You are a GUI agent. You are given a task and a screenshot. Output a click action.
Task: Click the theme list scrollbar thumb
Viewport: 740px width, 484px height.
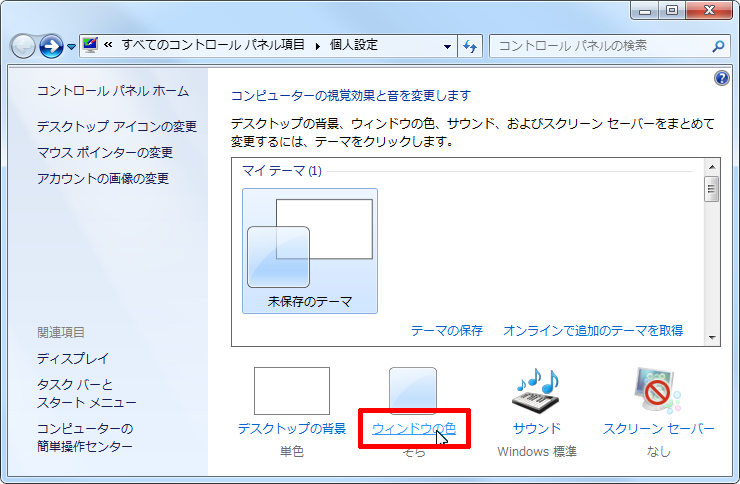click(x=711, y=189)
